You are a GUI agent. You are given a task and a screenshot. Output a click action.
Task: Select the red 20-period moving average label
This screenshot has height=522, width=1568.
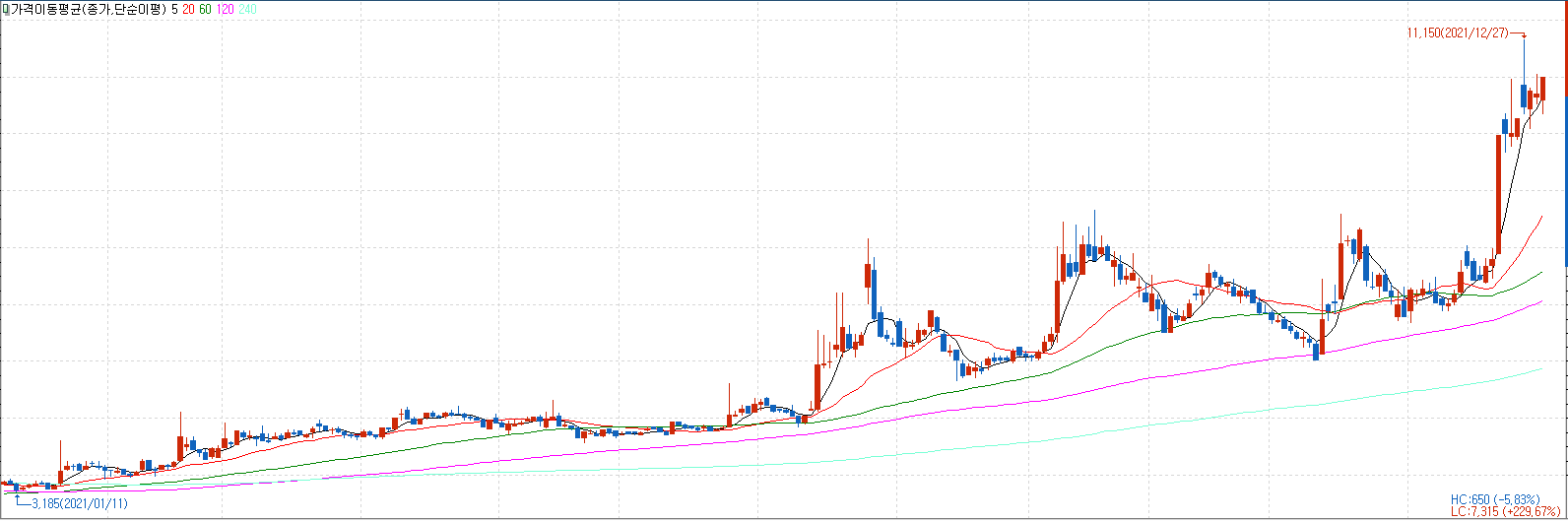click(x=188, y=9)
